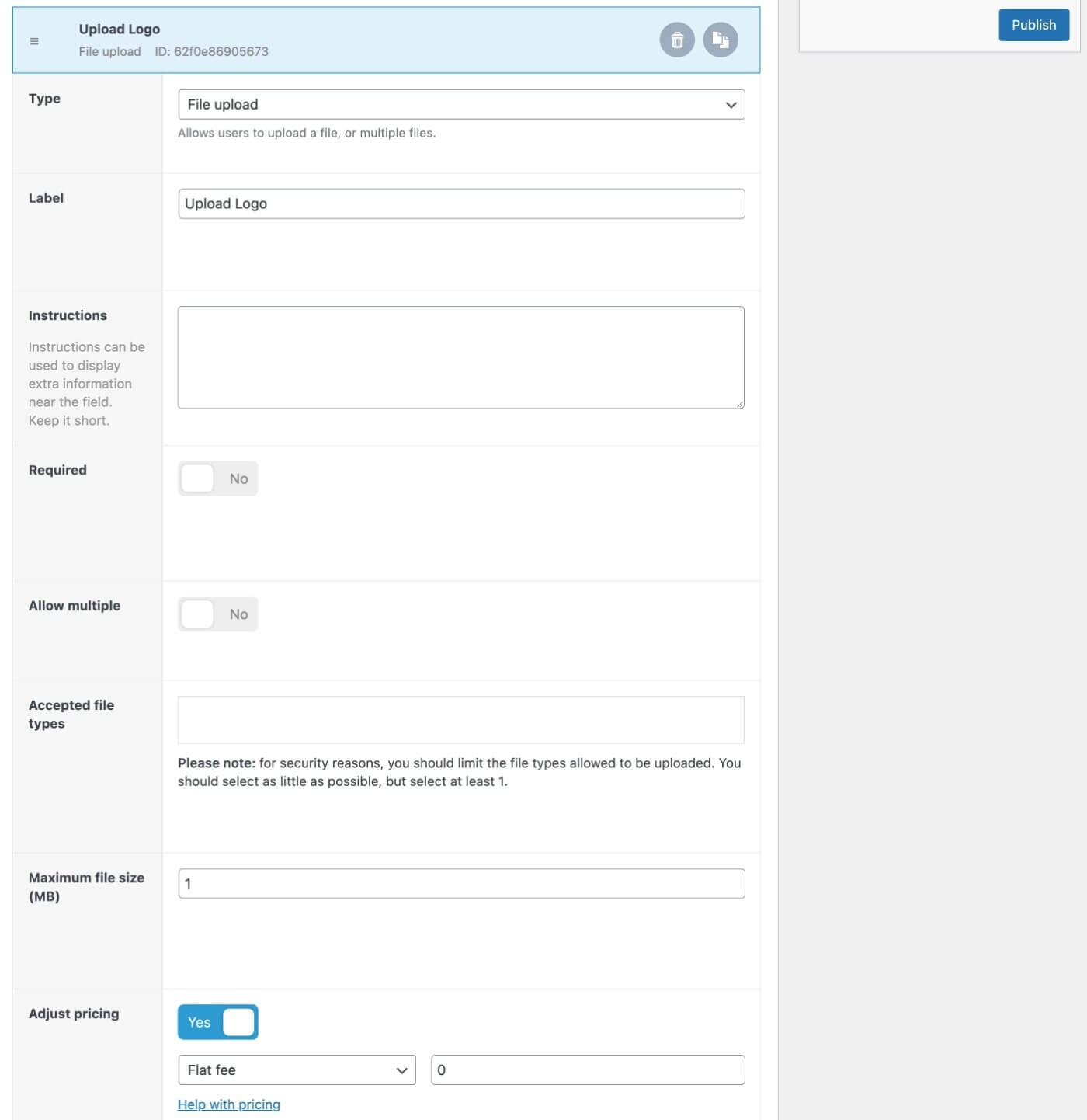Click the 'Maximum file size (MB)' label
This screenshot has height=1120, width=1087.
click(86, 887)
